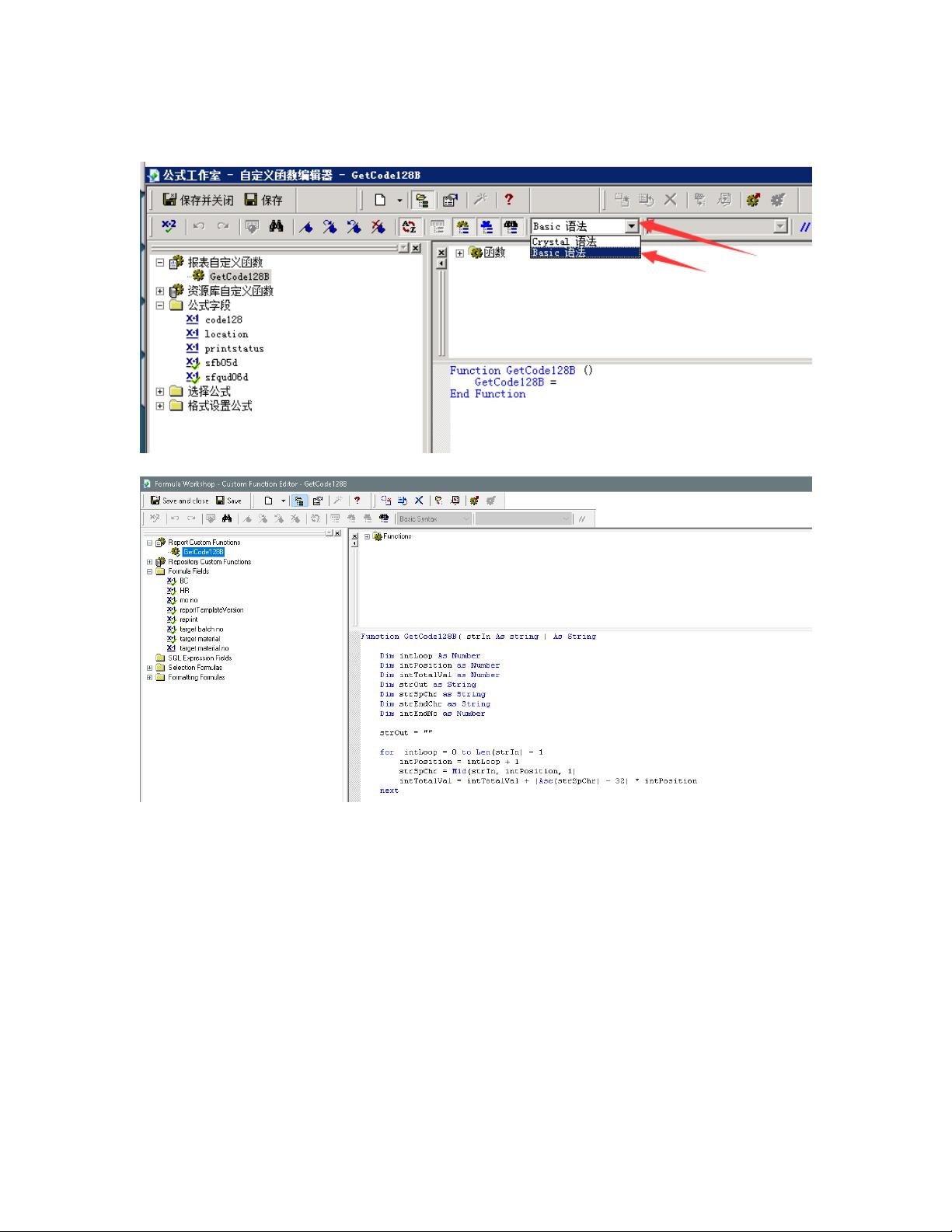The image size is (952, 1232).
Task: Select reportTemplateVersion formula field
Action: (x=211, y=610)
